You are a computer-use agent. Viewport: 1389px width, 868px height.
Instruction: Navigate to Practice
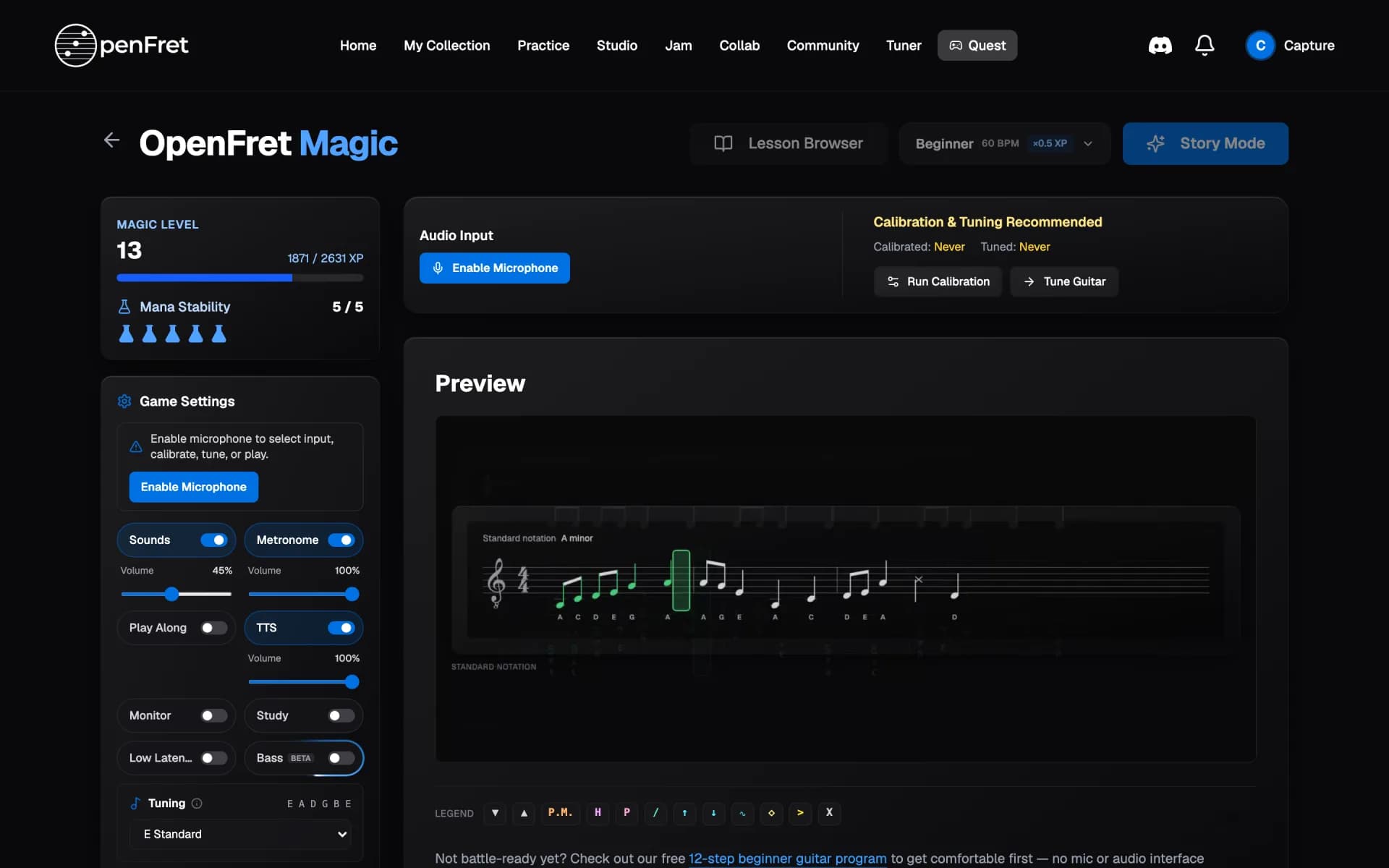[x=543, y=46]
